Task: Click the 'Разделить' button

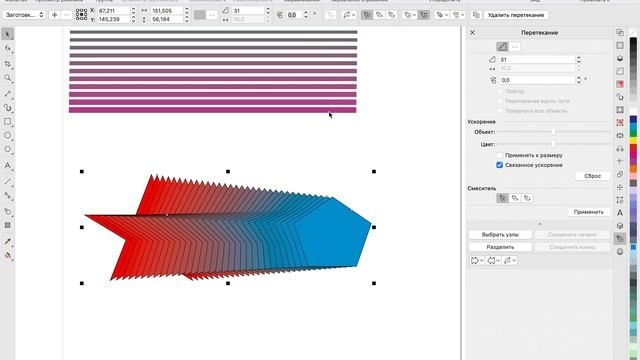Action: 500,247
